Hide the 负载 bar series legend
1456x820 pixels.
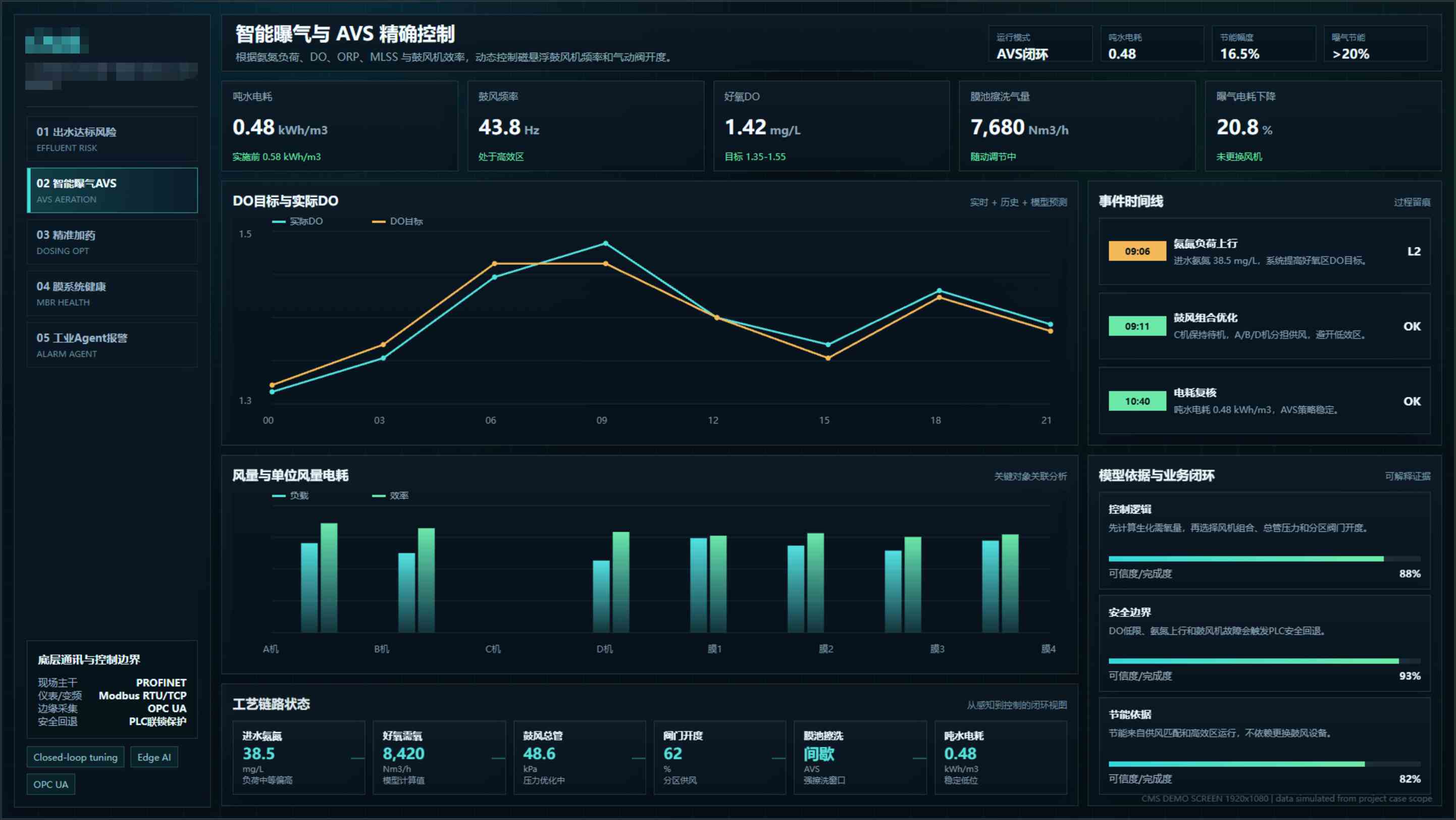click(x=290, y=496)
